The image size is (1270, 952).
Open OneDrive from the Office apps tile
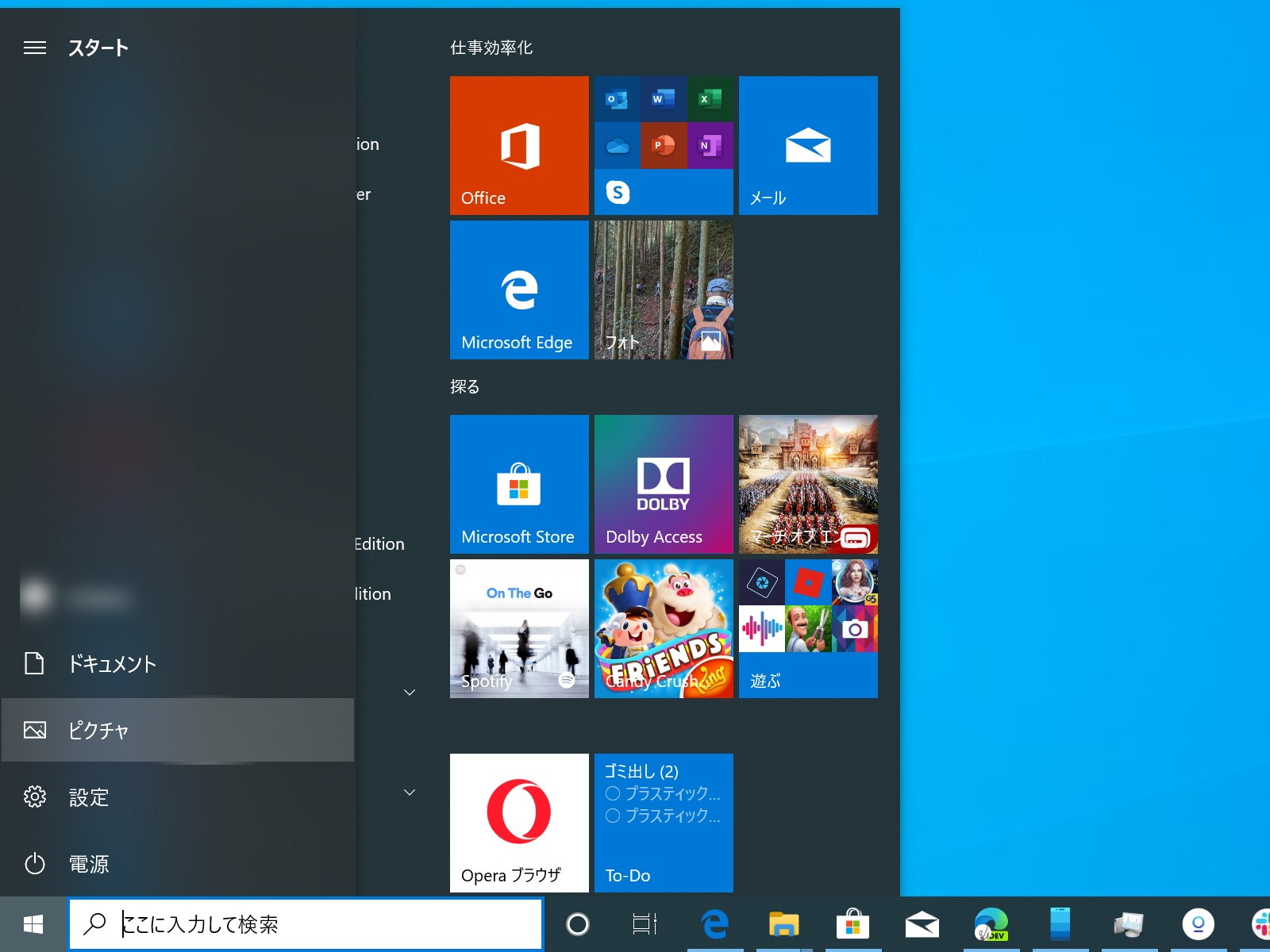click(x=617, y=146)
